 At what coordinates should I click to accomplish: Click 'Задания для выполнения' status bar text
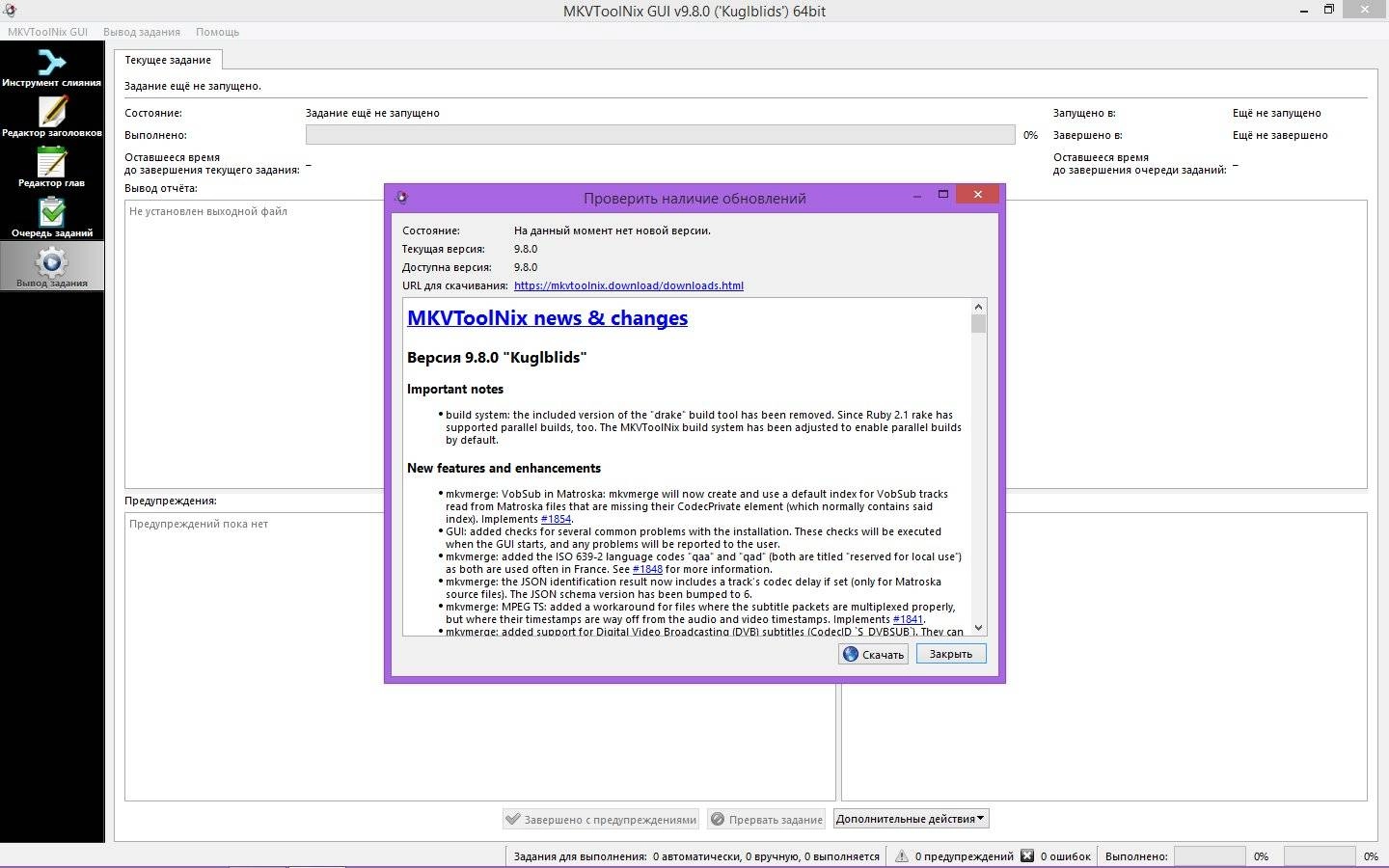(x=580, y=856)
